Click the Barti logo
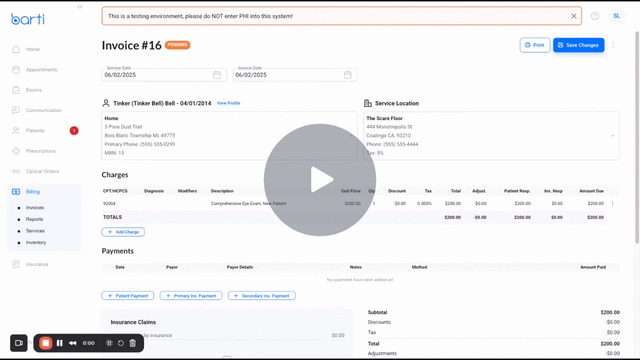The image size is (640, 360). (x=28, y=19)
